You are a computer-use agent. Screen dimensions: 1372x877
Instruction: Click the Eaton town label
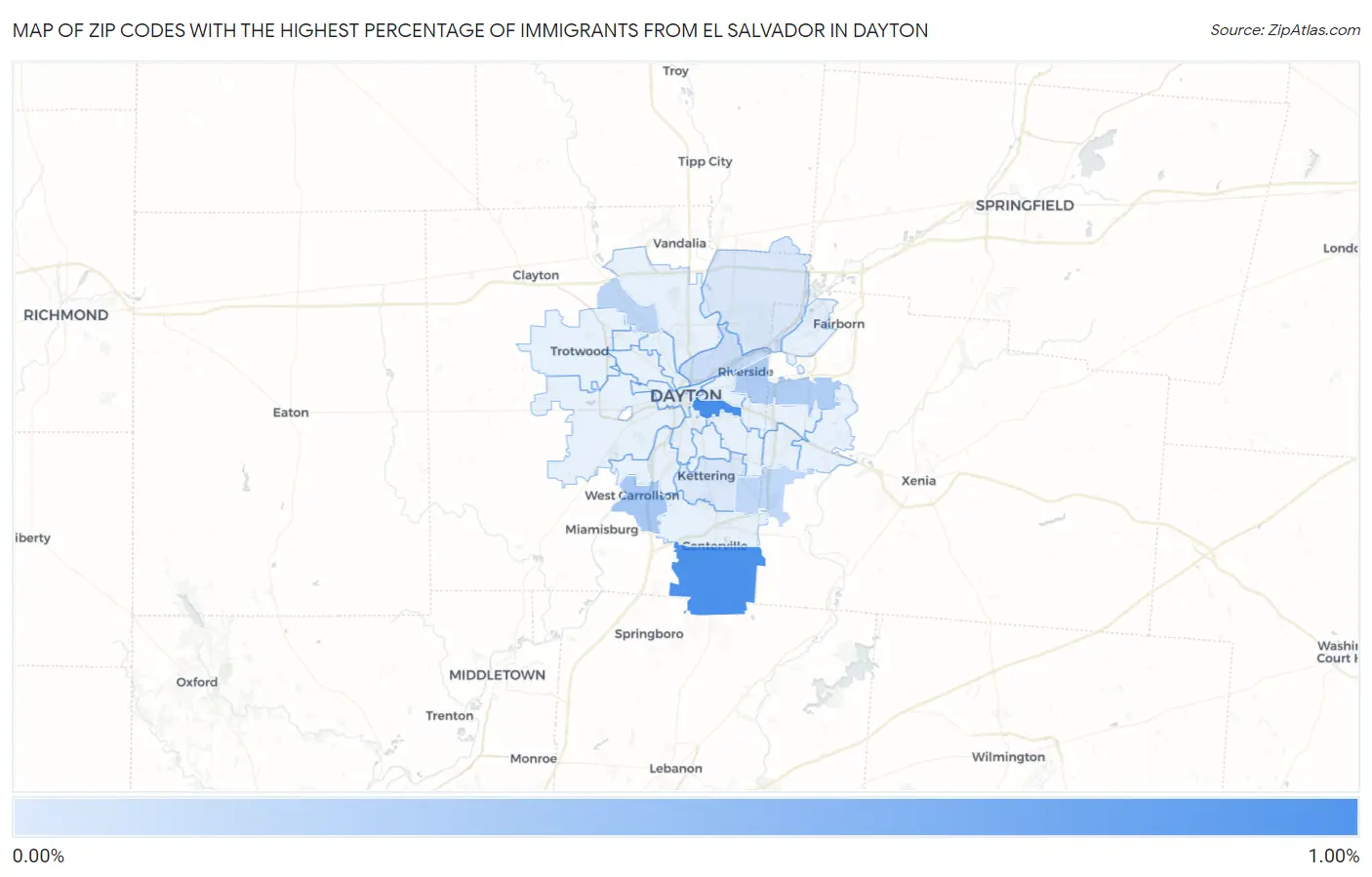[x=291, y=413]
